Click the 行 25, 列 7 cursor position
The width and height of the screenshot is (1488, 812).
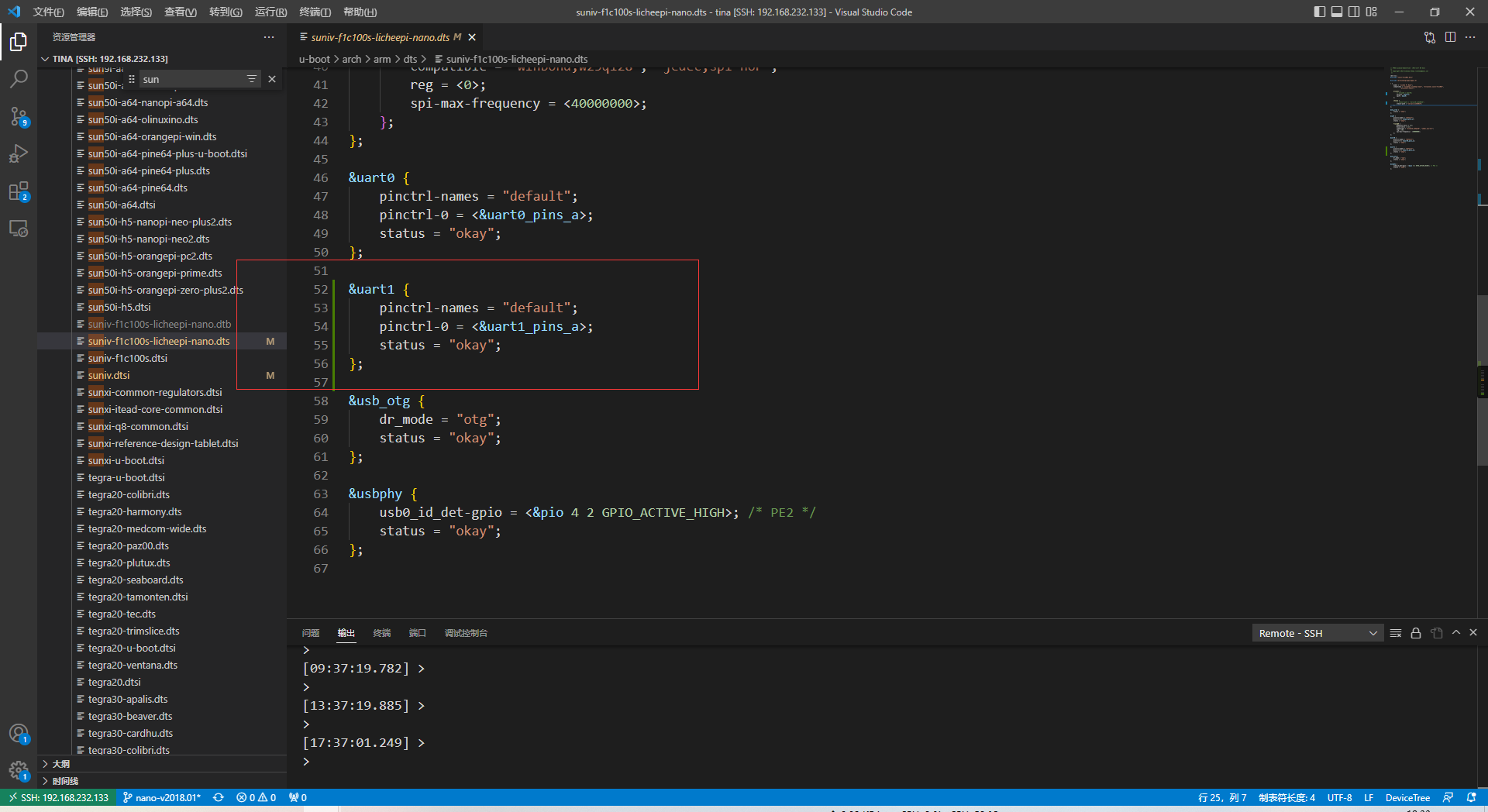pos(1222,797)
